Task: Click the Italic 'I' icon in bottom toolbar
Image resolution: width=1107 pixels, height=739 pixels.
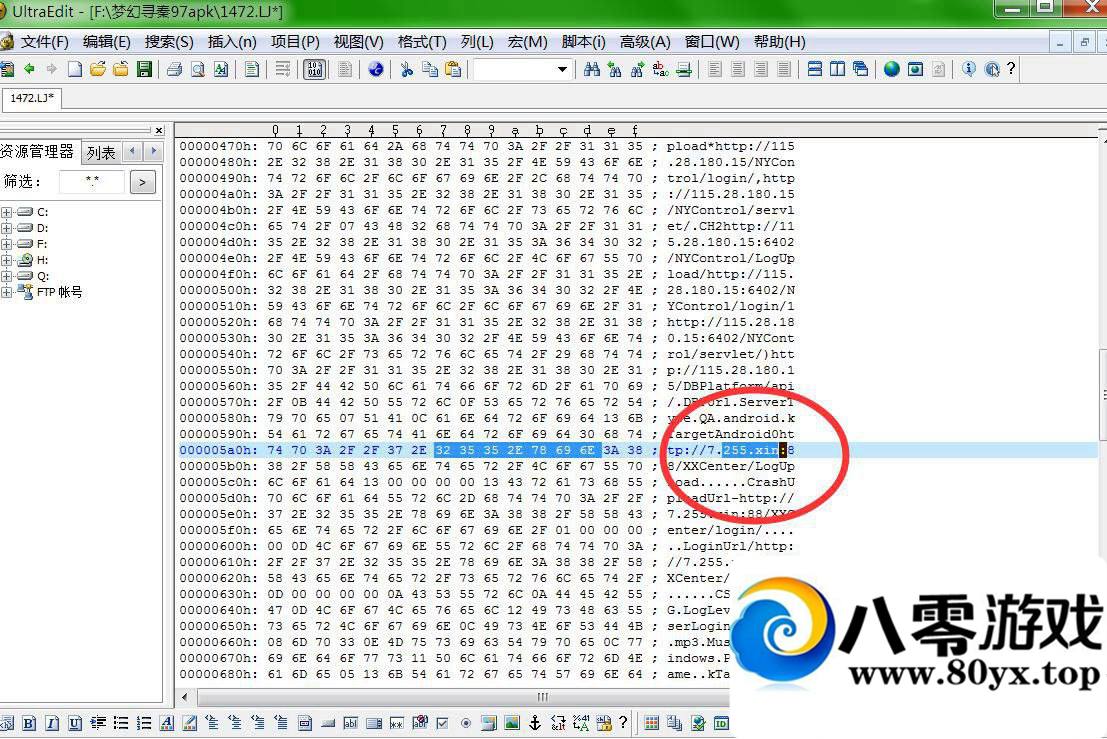Action: 52,723
